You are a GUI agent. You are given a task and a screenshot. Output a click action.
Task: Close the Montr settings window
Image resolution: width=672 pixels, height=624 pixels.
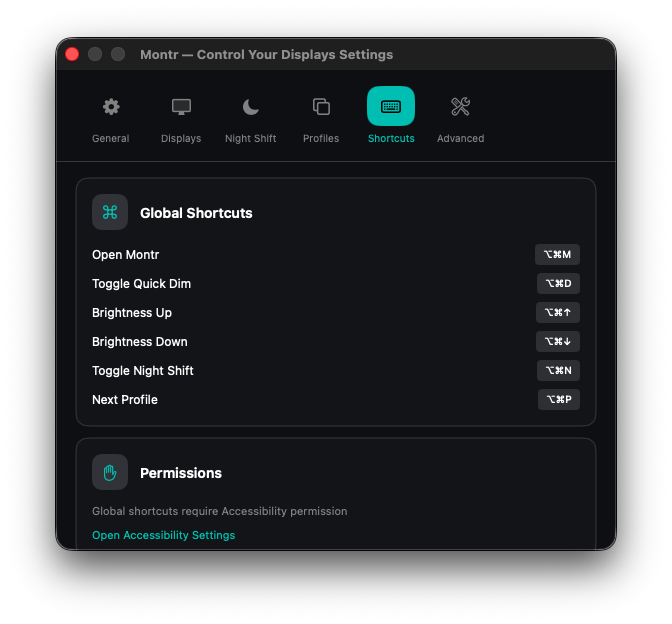point(72,54)
